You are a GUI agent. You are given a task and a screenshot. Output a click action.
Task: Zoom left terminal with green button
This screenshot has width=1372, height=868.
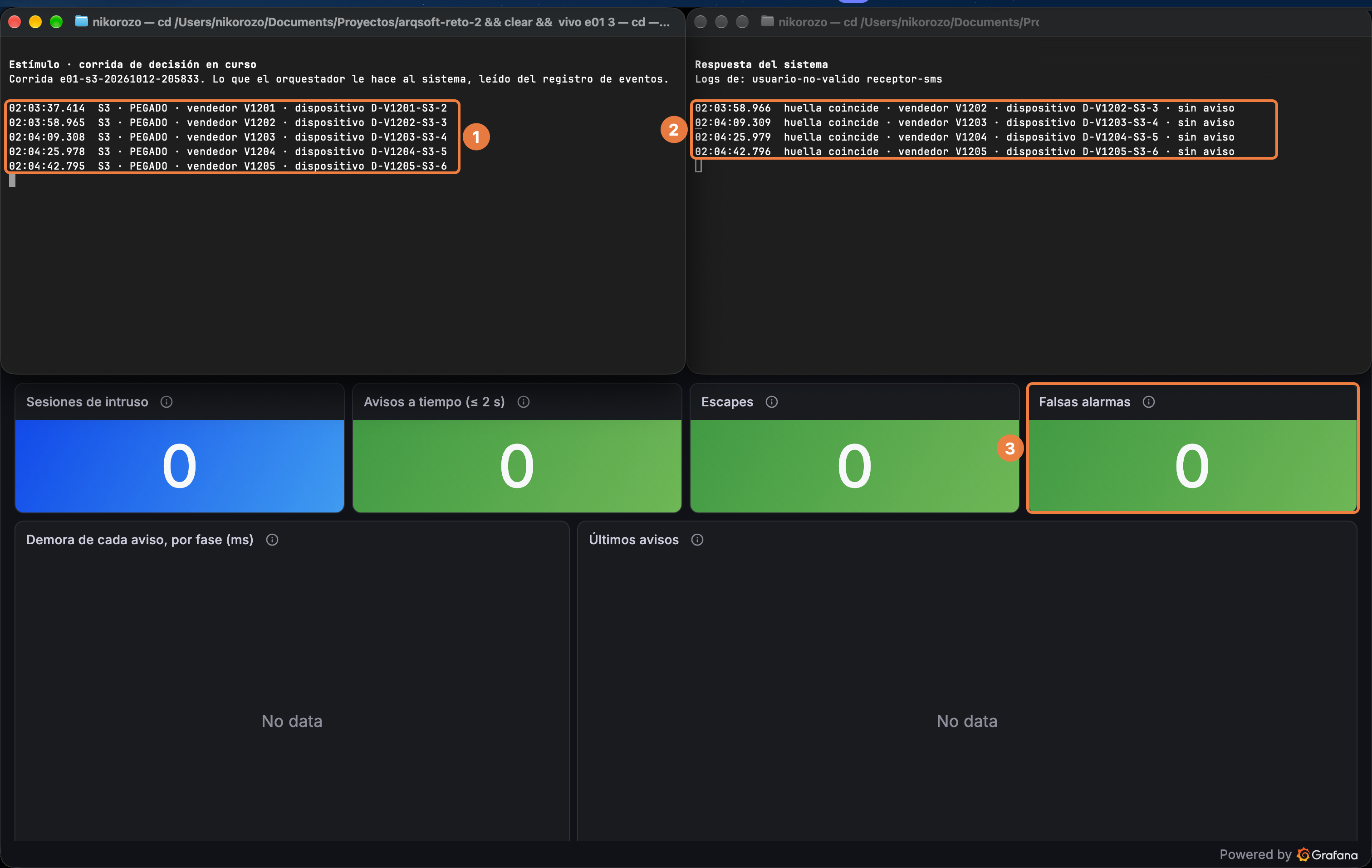point(56,22)
